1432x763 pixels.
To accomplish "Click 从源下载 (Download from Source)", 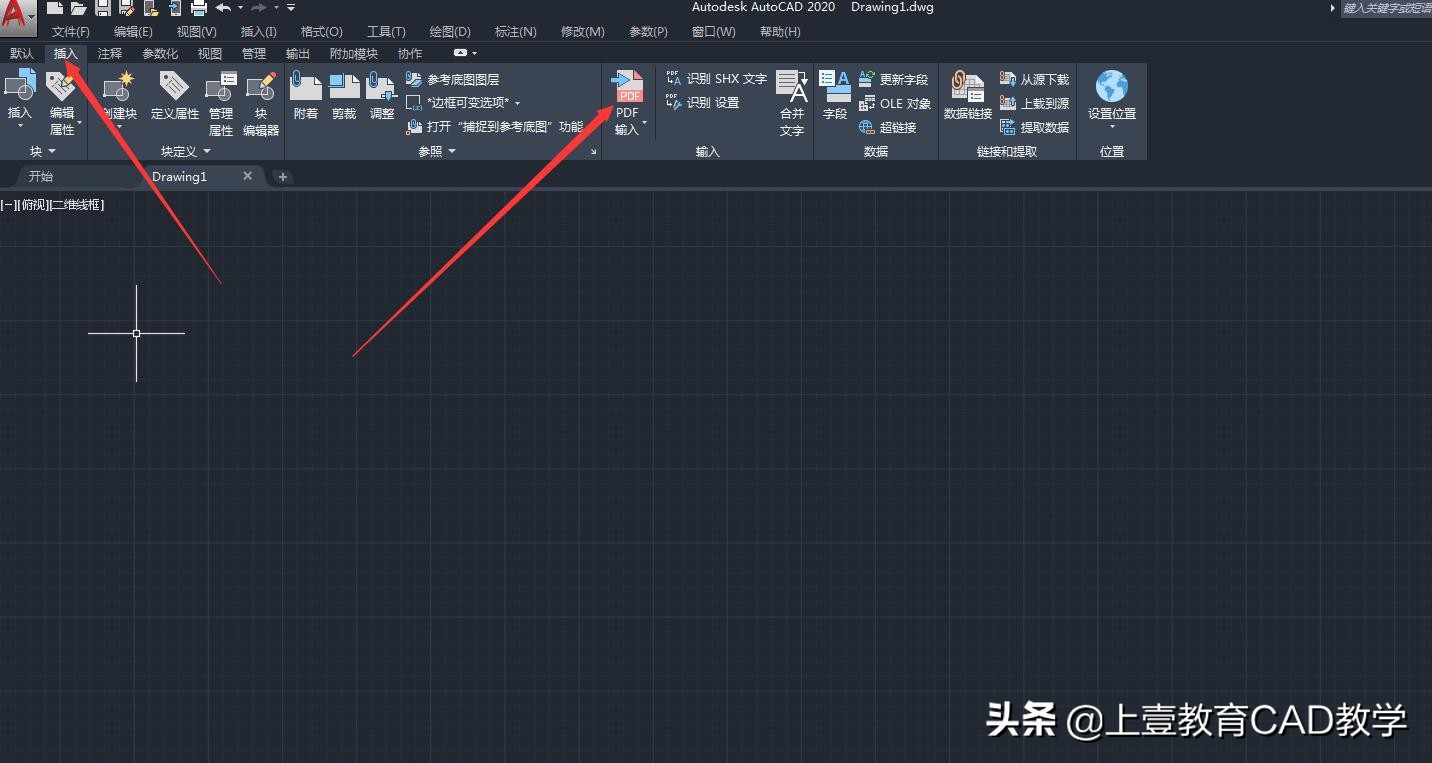I will [x=1035, y=78].
